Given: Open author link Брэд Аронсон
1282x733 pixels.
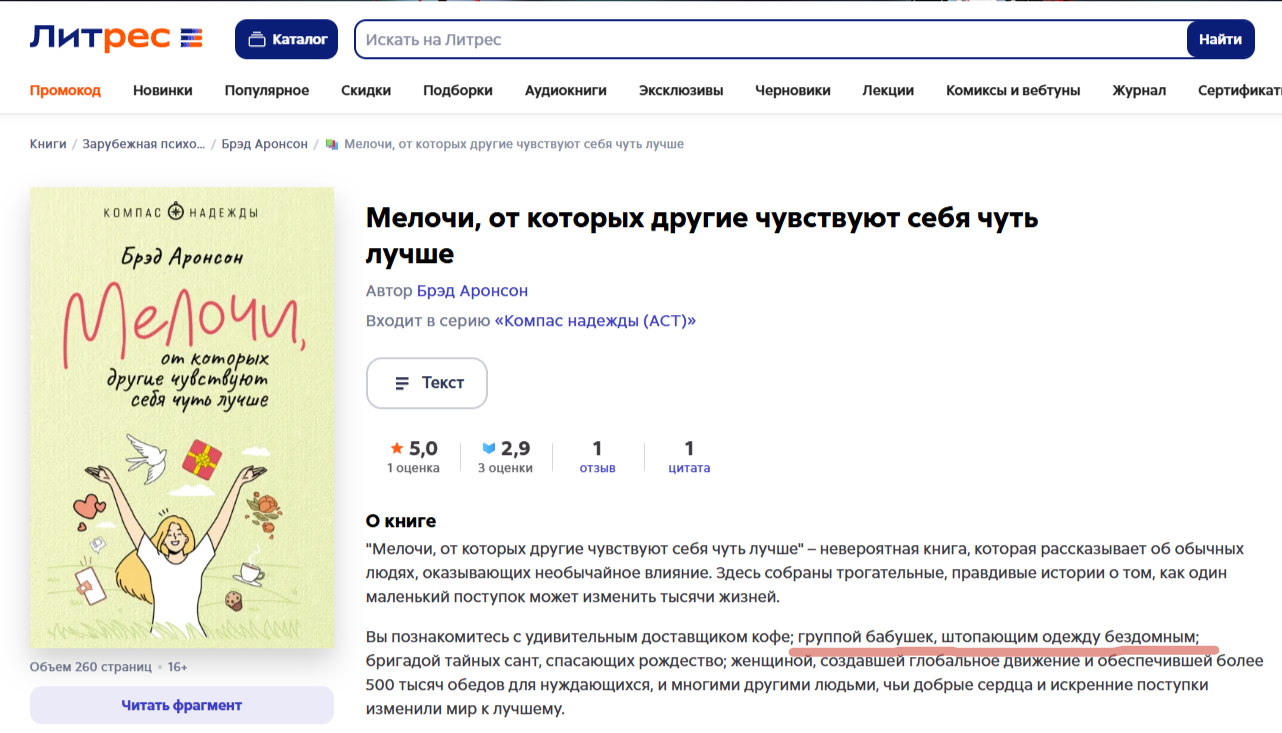Looking at the screenshot, I should [x=472, y=291].
